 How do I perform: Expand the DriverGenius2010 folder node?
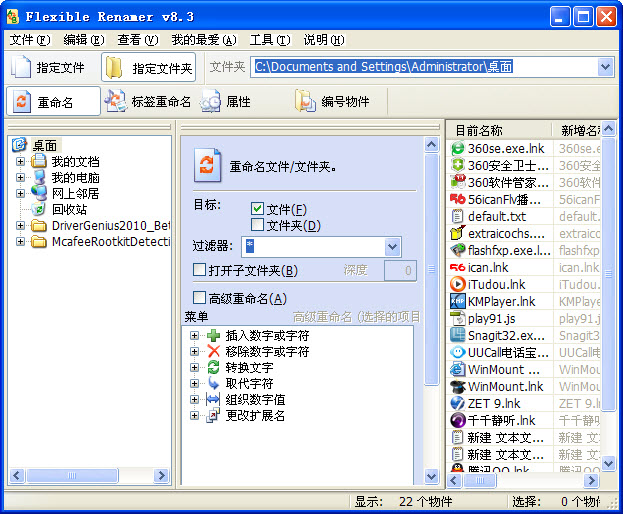[20, 225]
